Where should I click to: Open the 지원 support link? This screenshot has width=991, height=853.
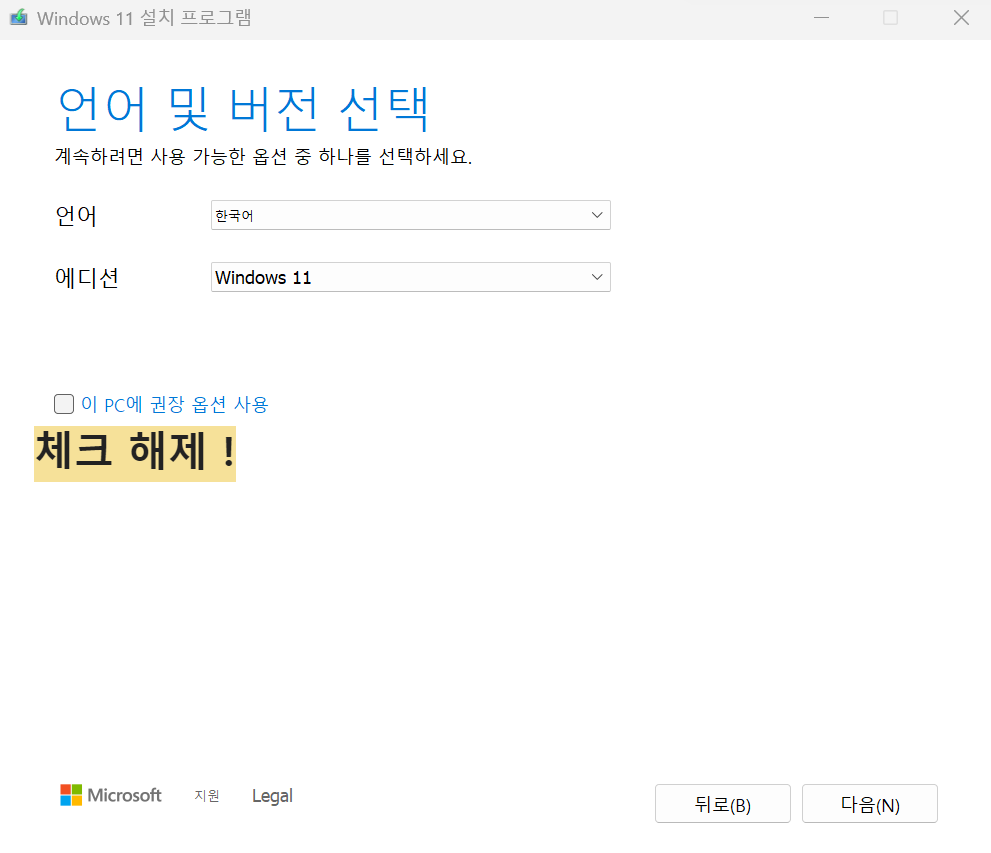pyautogui.click(x=207, y=796)
